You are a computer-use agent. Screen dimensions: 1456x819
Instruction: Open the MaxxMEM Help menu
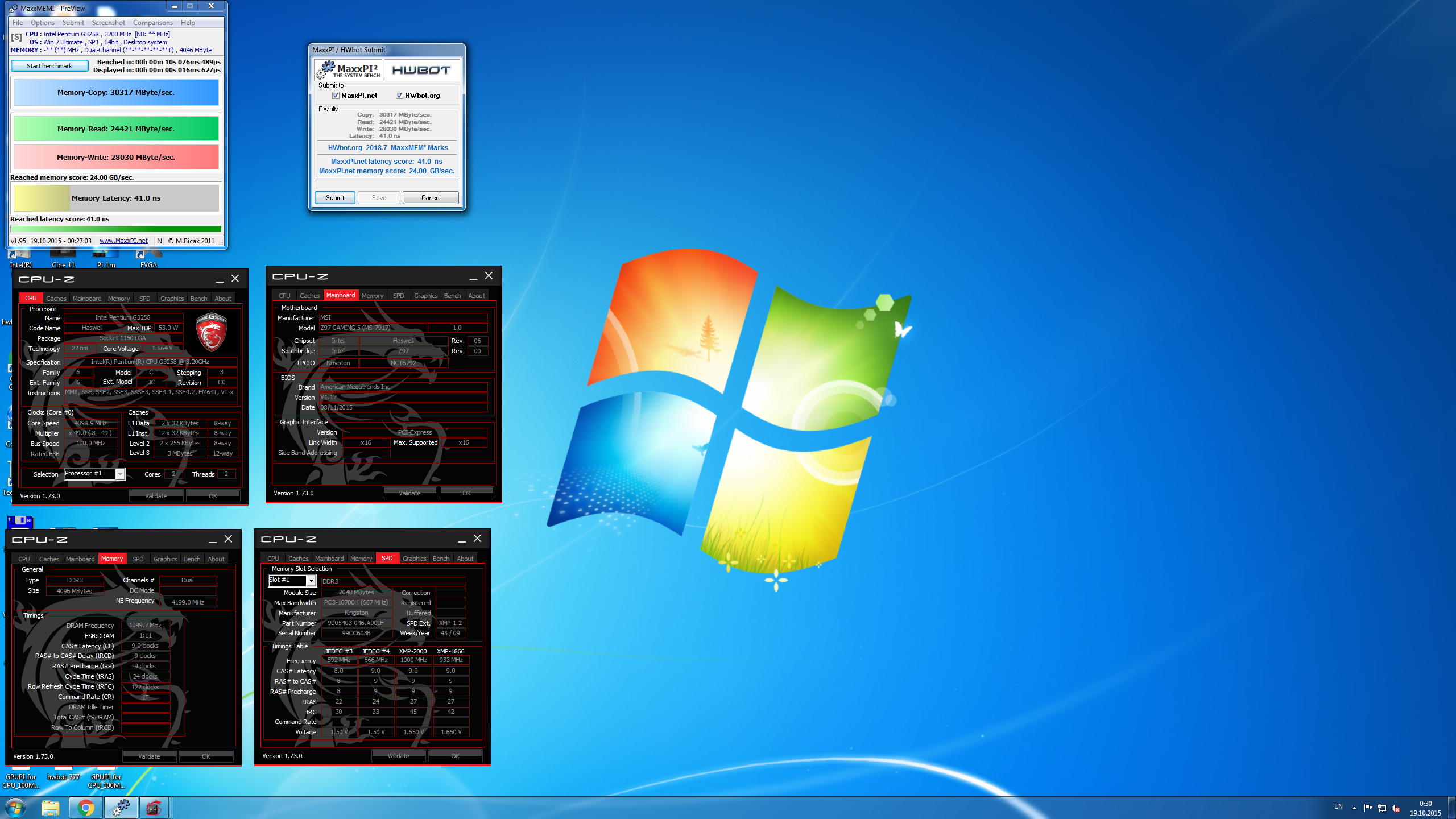(x=188, y=23)
